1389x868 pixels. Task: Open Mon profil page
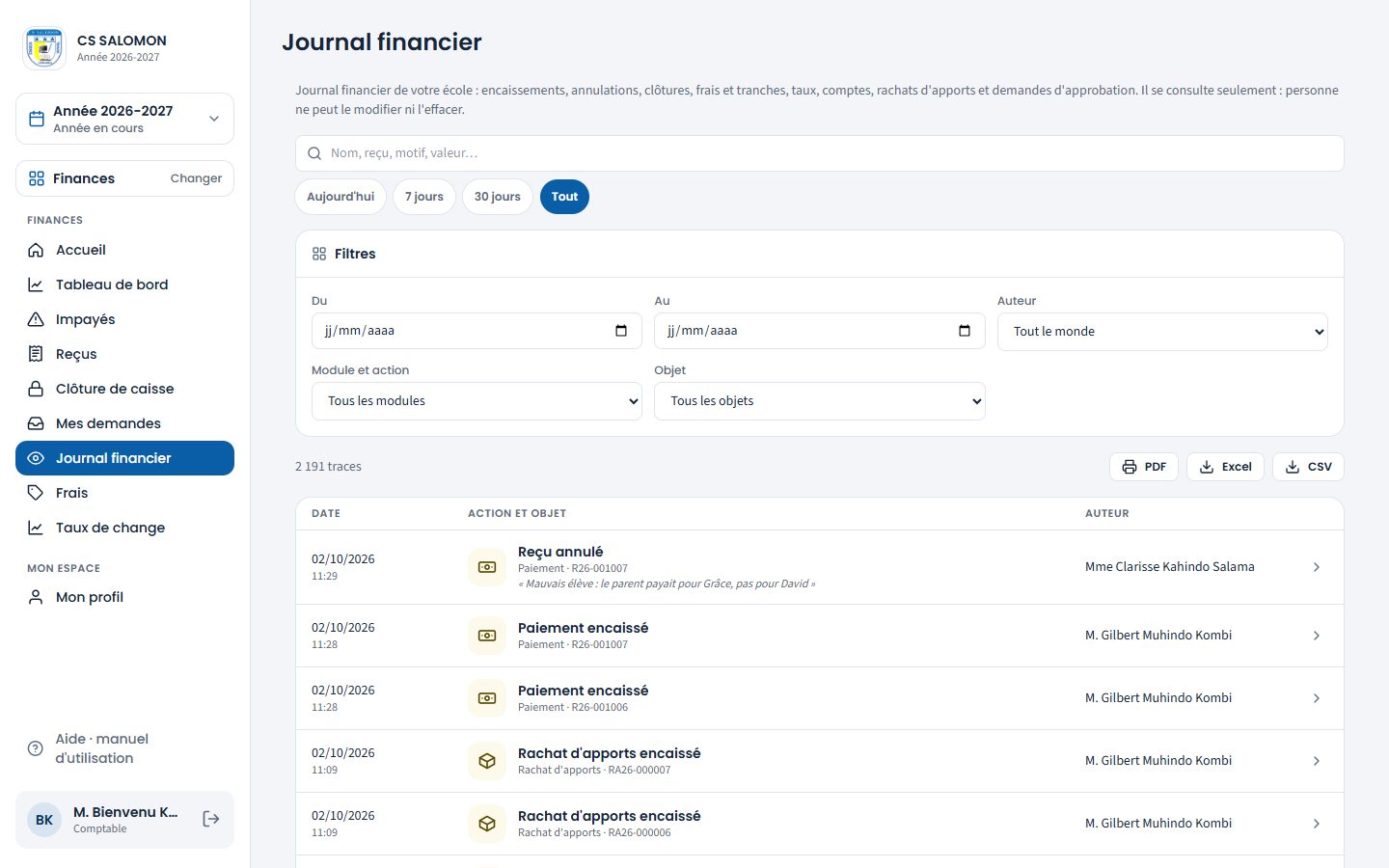coord(124,597)
